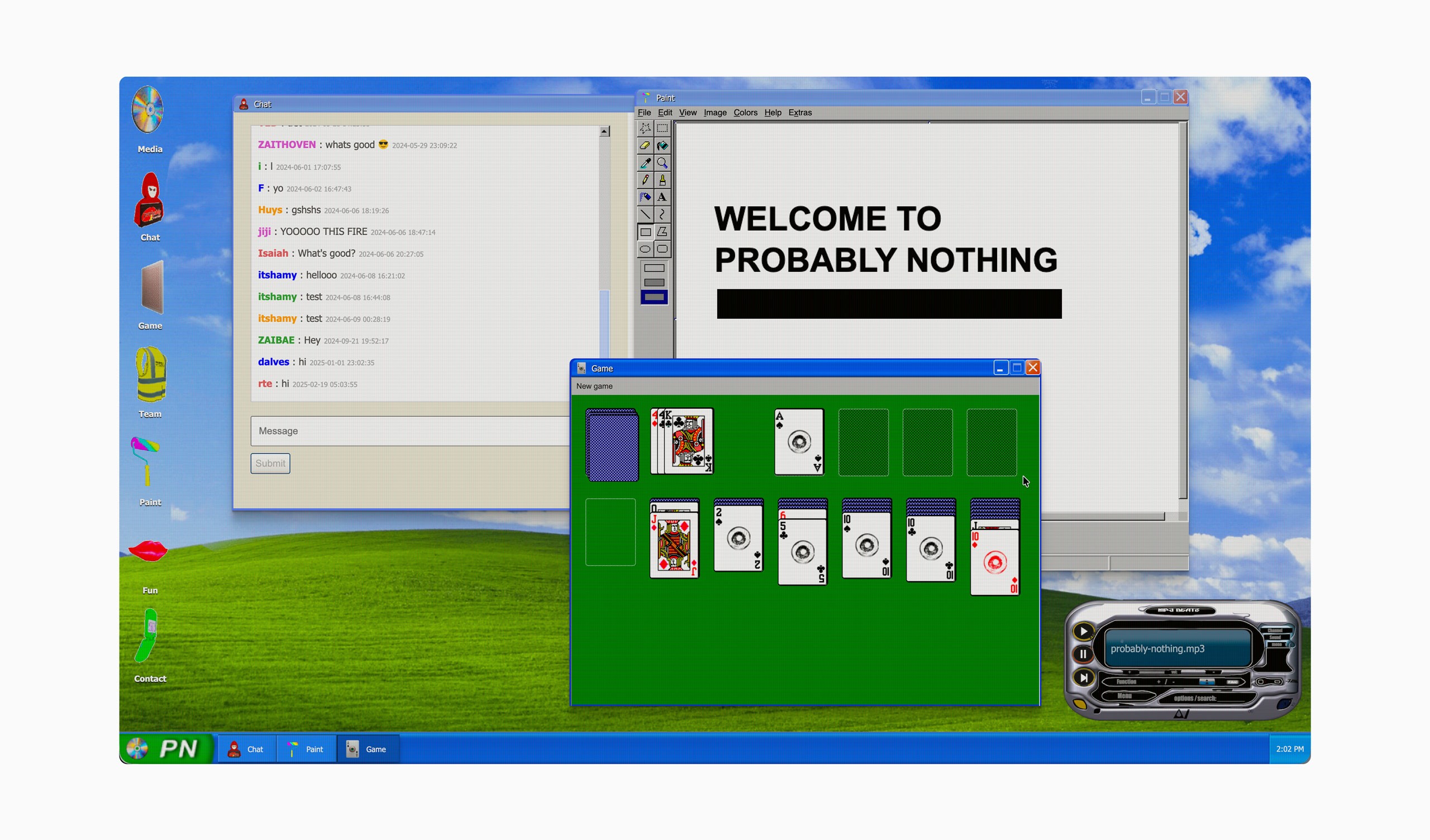Click chat scrollbar up arrow
The height and width of the screenshot is (840, 1430).
(604, 132)
